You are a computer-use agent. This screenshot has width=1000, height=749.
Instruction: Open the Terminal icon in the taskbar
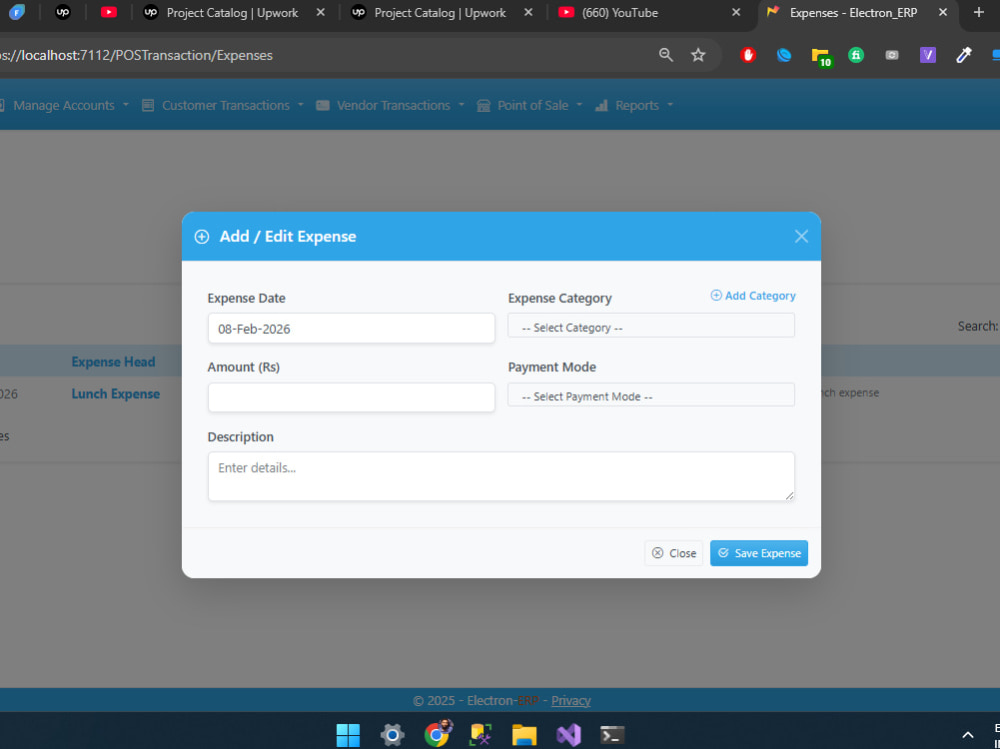[612, 735]
